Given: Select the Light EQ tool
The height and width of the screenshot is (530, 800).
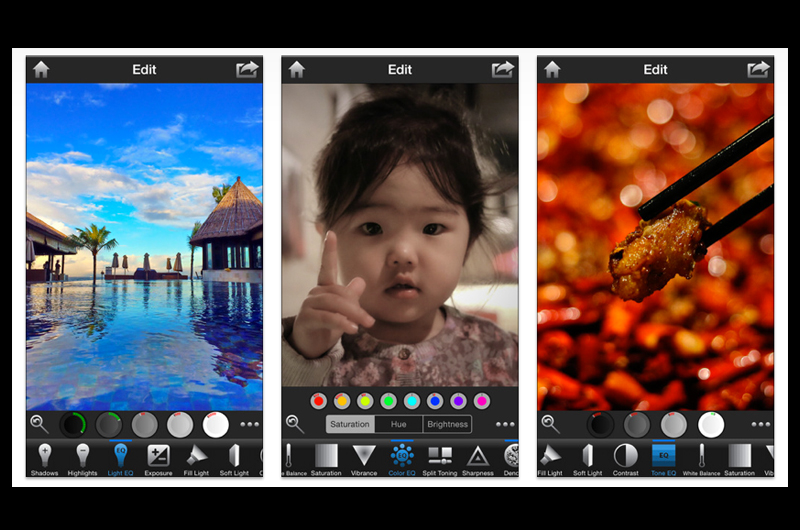Looking at the screenshot, I should click(120, 460).
